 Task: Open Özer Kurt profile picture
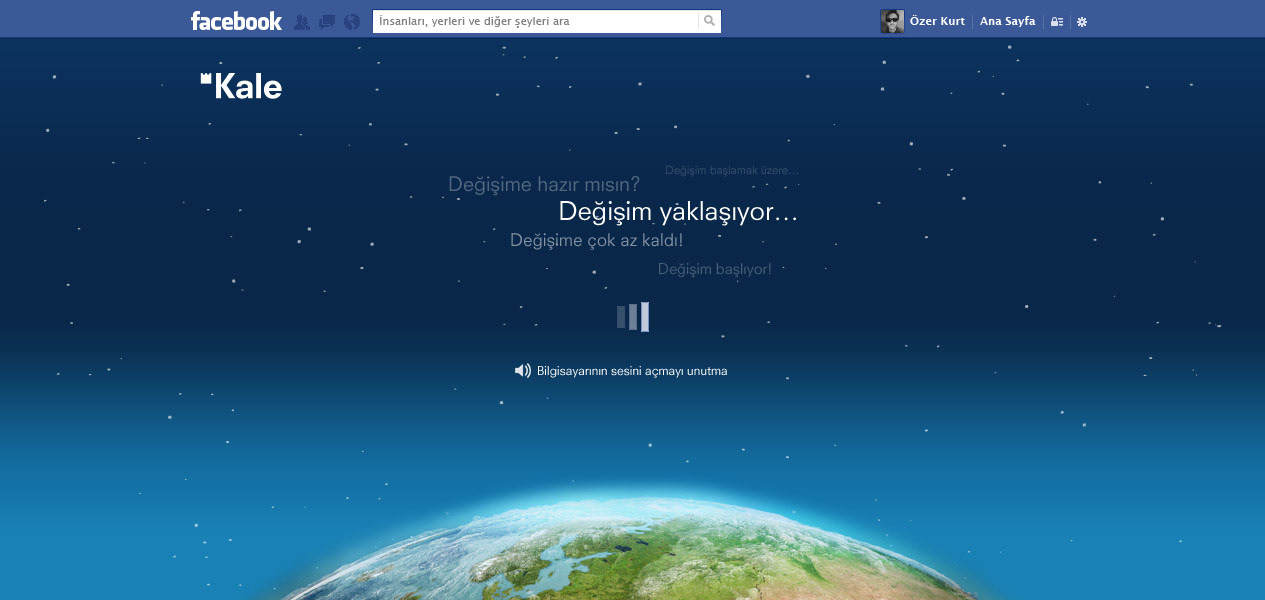[892, 22]
